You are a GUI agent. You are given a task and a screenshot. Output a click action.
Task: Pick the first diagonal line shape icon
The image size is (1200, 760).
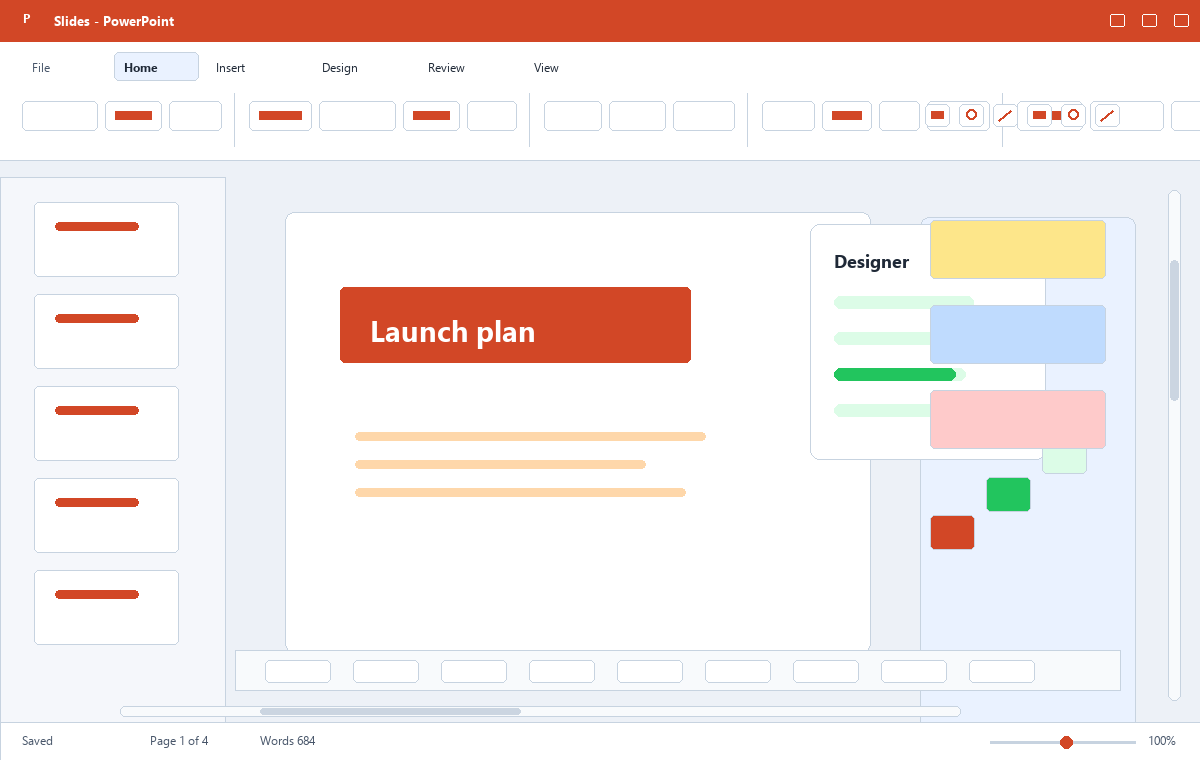[x=1005, y=116]
